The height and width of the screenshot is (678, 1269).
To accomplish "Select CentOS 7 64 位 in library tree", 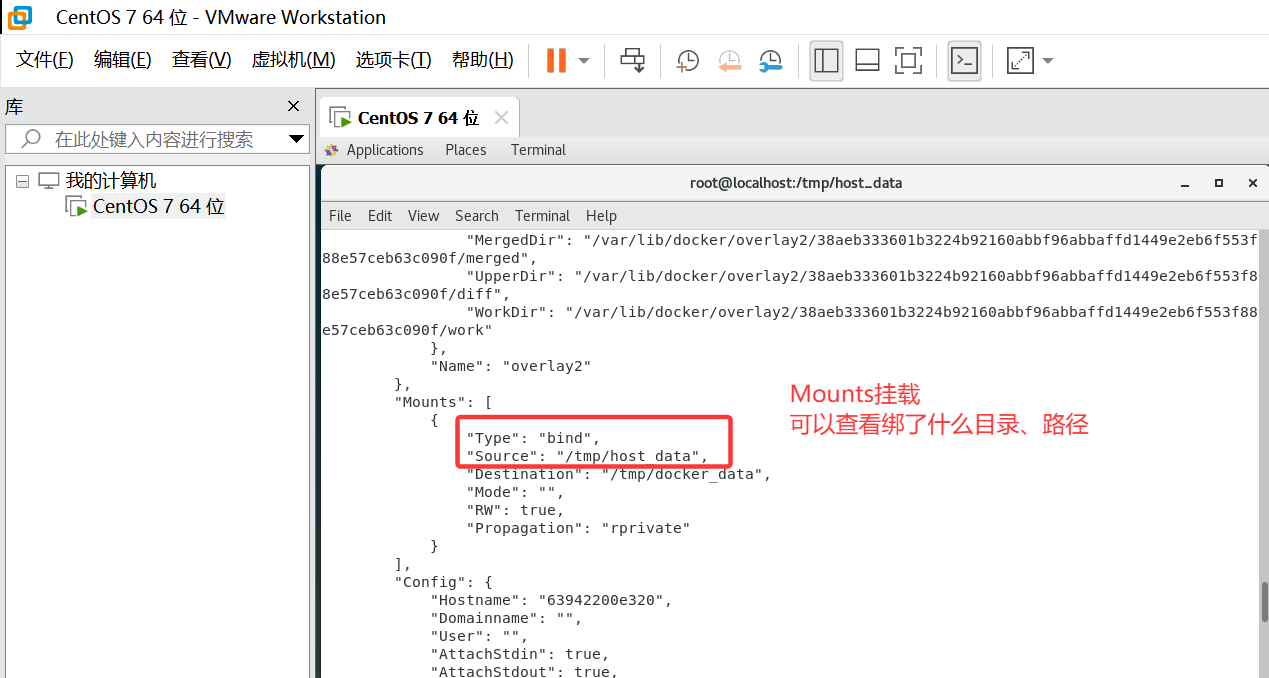I will coord(158,207).
